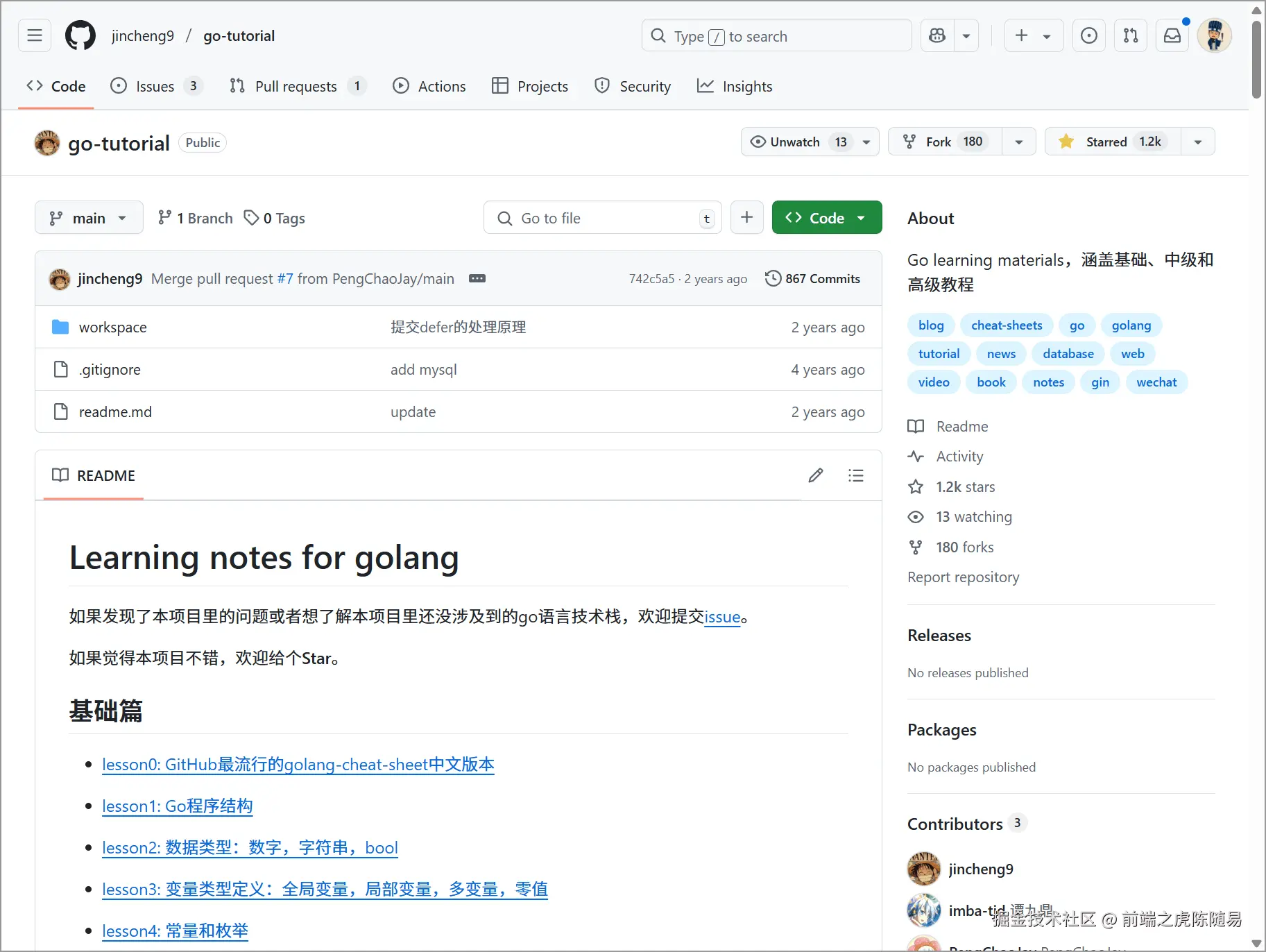Open the 867 Commits history
The image size is (1266, 952).
tap(813, 278)
